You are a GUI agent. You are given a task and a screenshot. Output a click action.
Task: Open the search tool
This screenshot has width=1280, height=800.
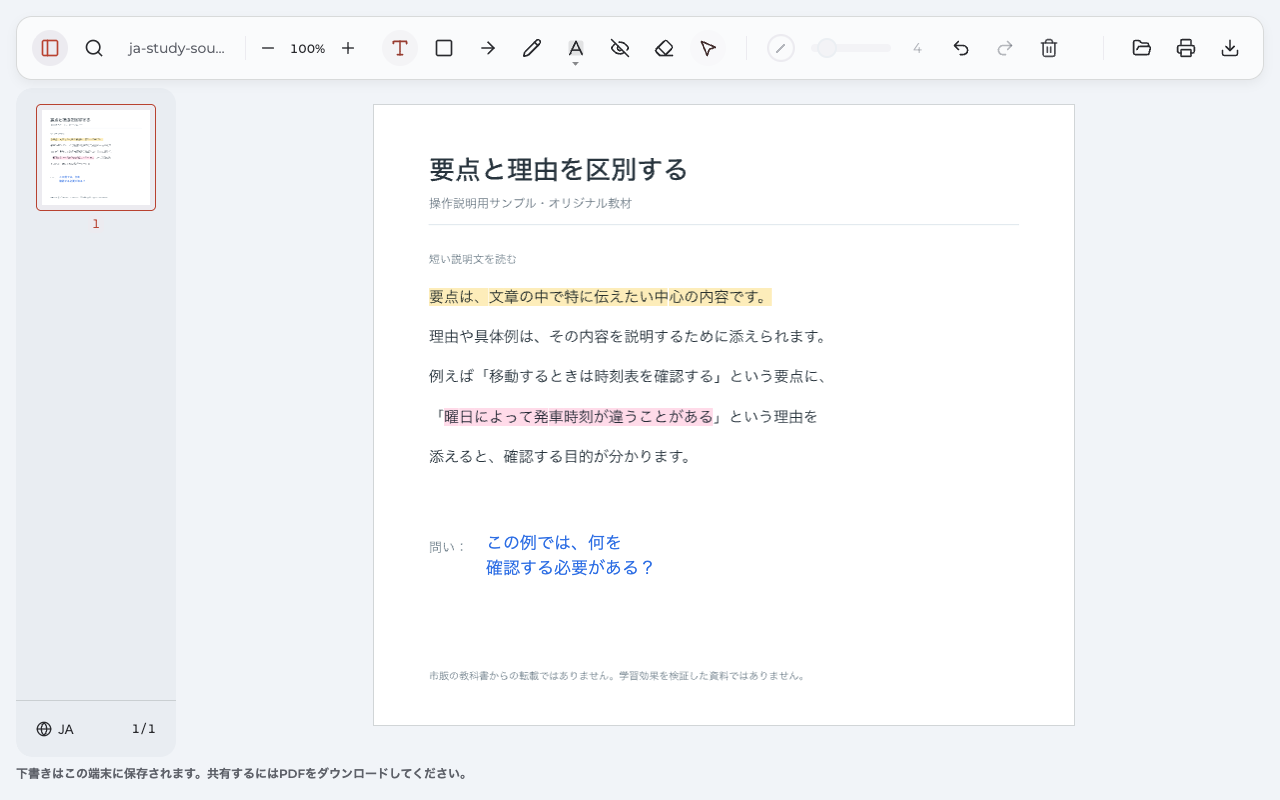(94, 48)
